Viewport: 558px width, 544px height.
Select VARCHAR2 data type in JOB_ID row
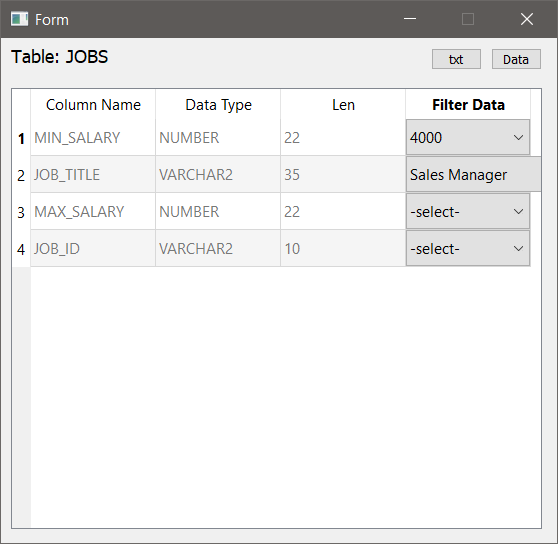point(218,248)
